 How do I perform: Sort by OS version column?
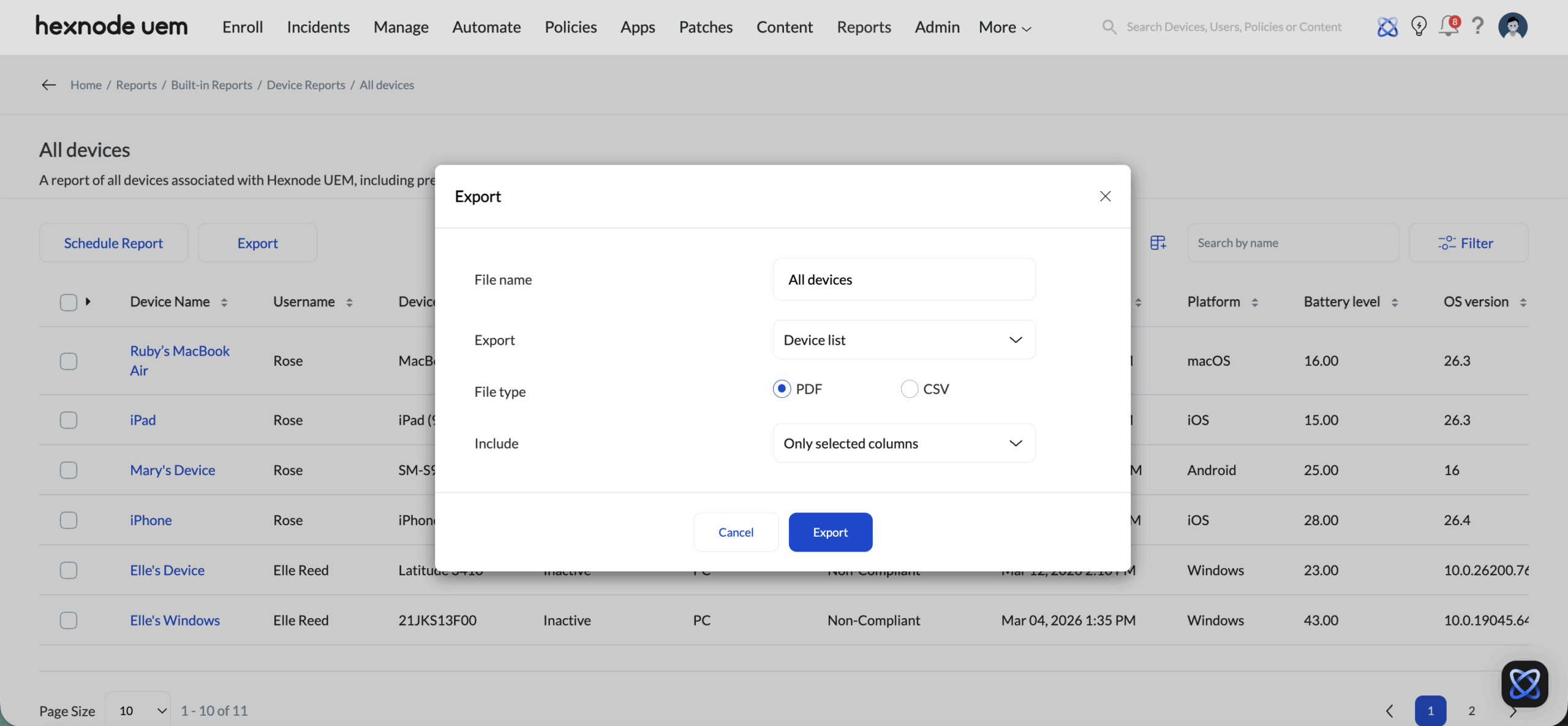pyautogui.click(x=1523, y=302)
